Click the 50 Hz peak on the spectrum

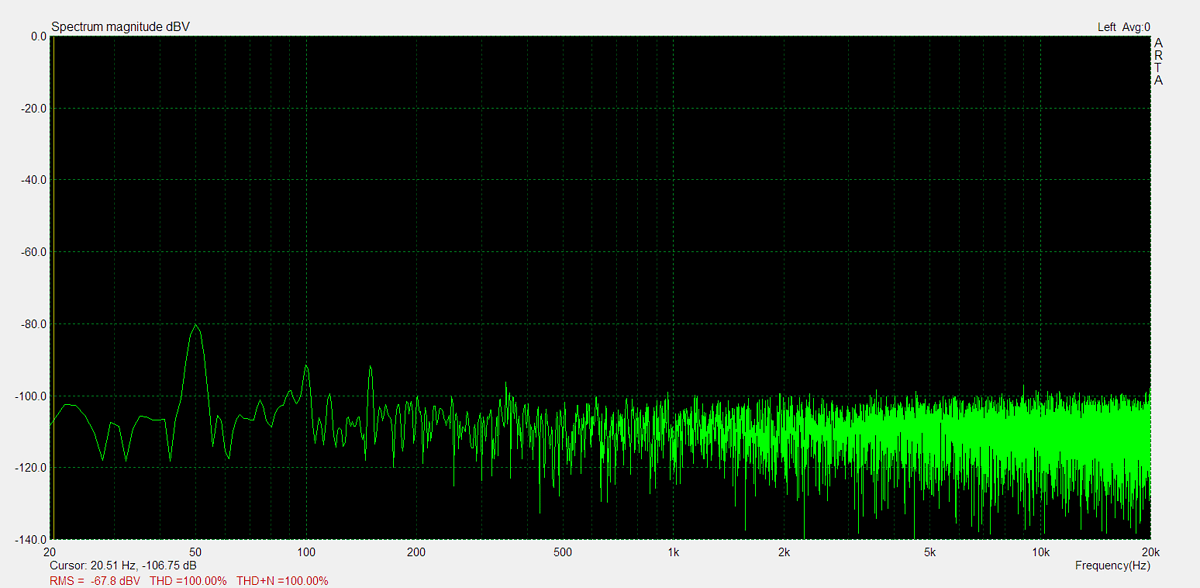coord(196,326)
